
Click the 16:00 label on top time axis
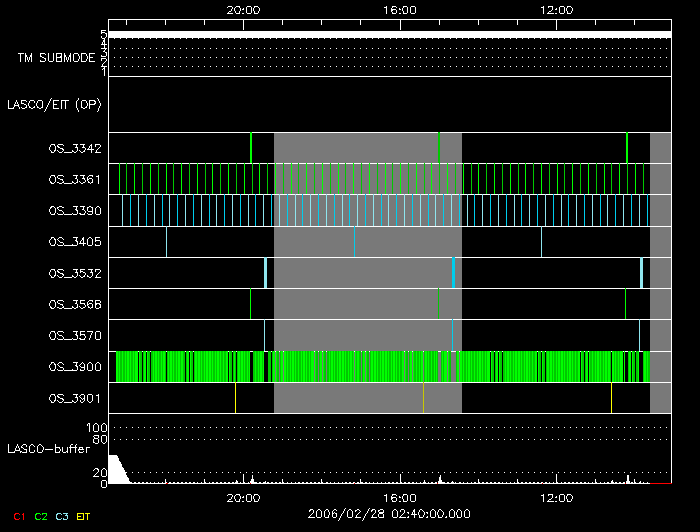coord(400,9)
